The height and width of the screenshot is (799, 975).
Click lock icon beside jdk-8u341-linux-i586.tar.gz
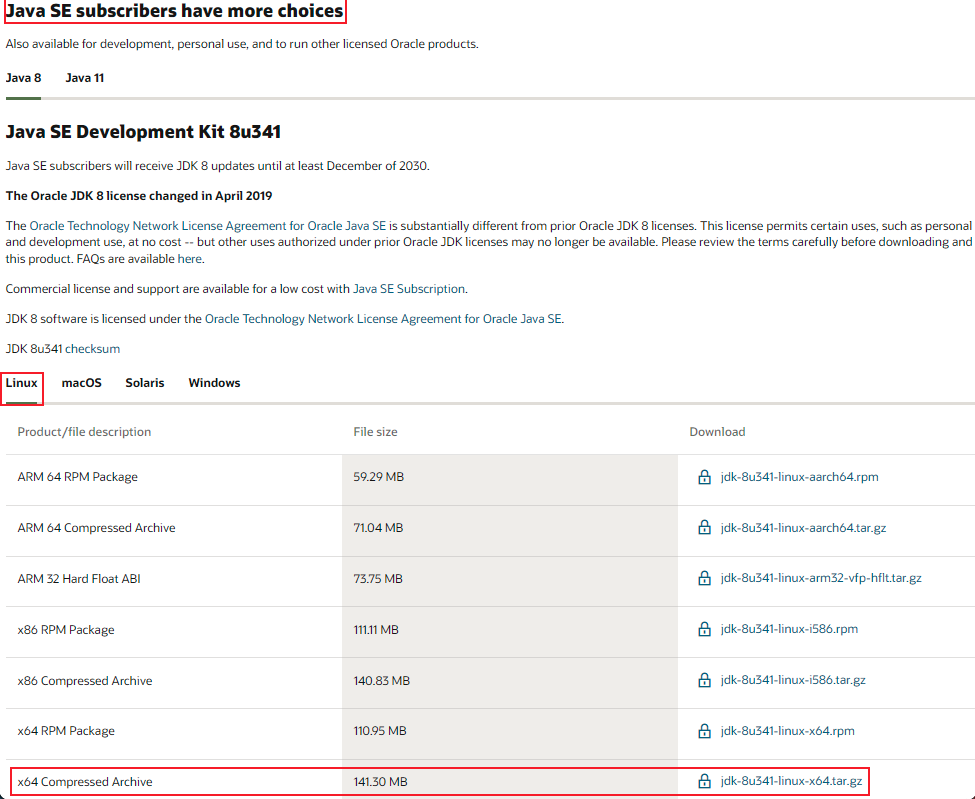(704, 680)
